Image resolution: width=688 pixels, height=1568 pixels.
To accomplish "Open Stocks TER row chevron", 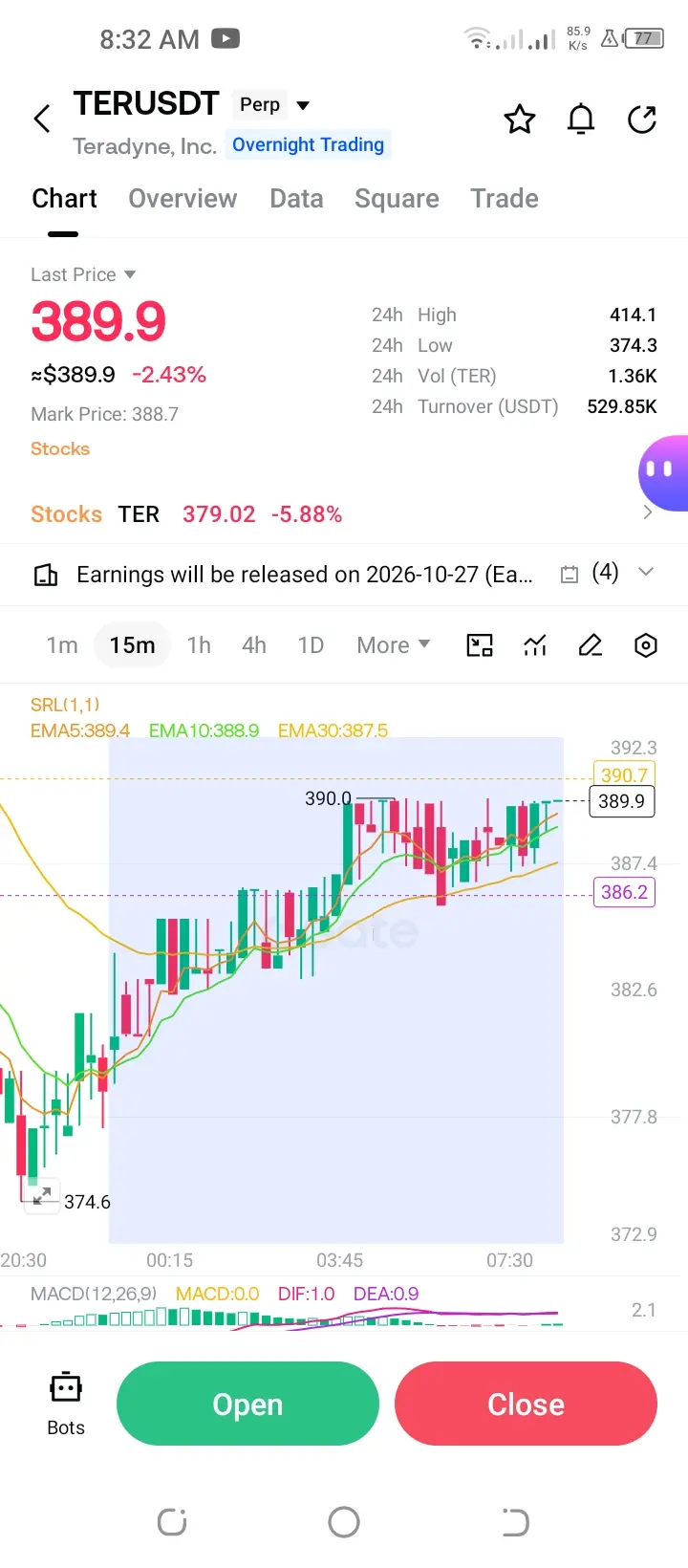I will tap(648, 512).
